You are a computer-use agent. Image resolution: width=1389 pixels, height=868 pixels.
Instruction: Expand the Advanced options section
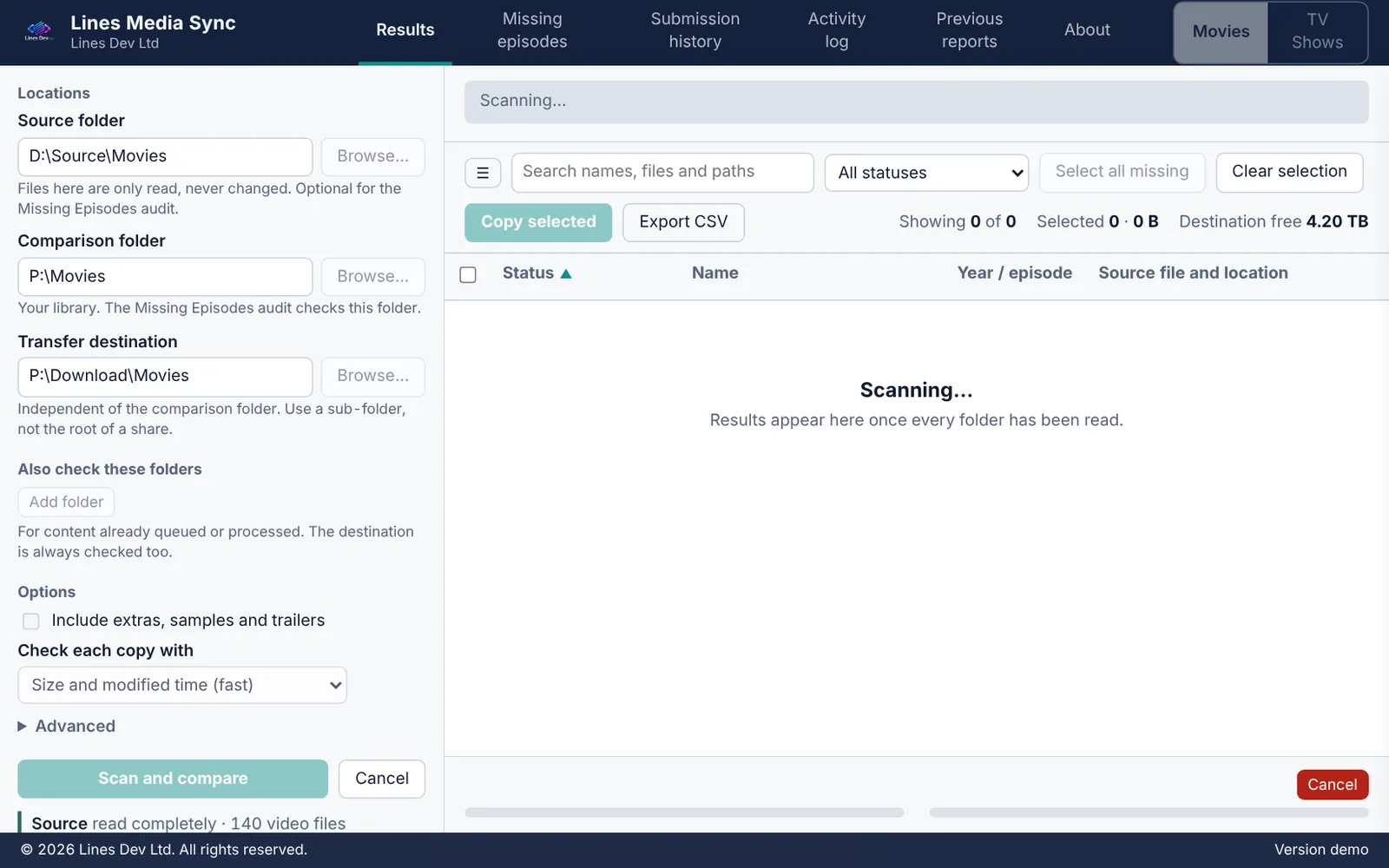click(x=67, y=726)
